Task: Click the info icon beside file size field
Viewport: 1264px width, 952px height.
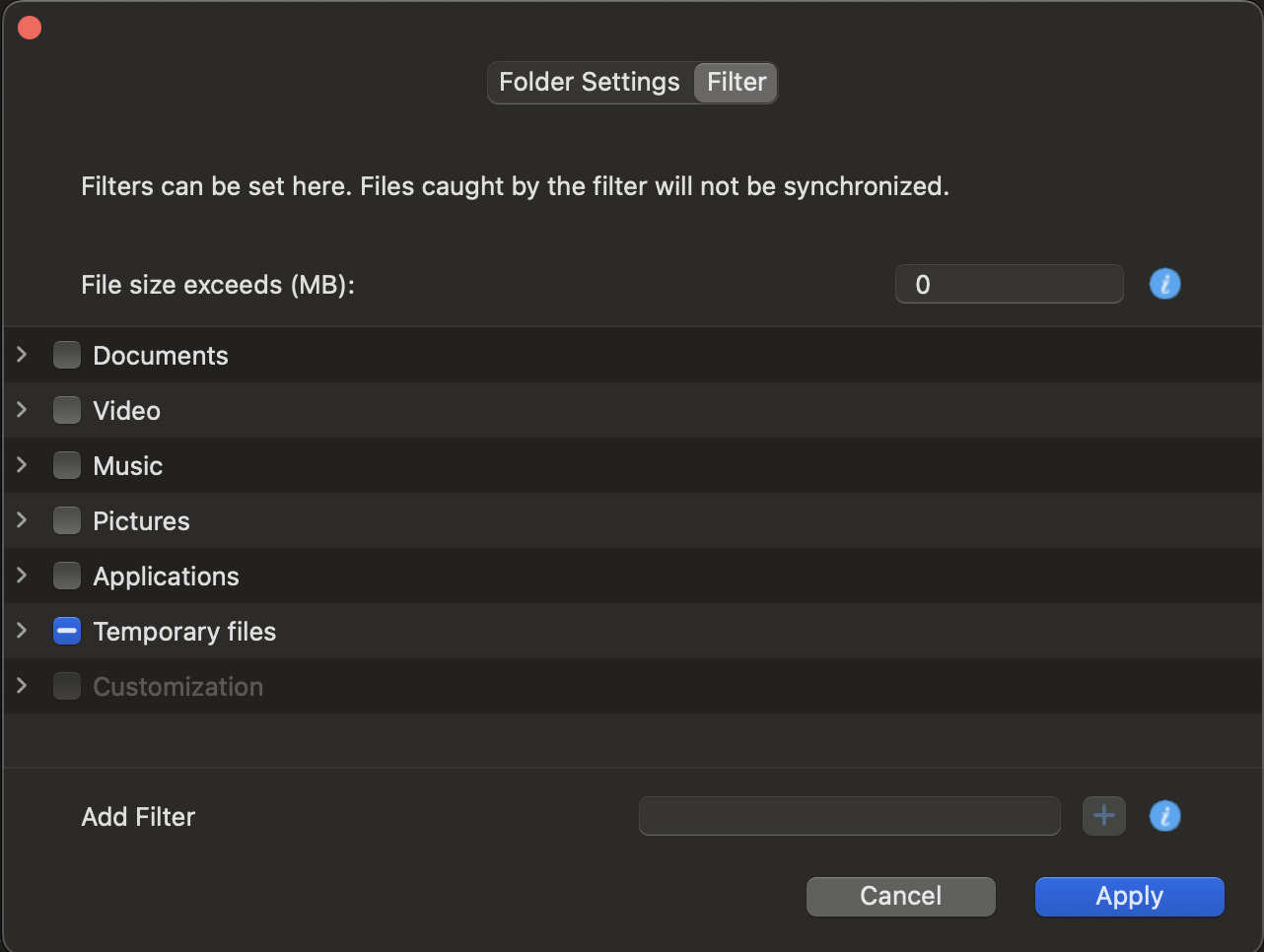Action: (x=1164, y=284)
